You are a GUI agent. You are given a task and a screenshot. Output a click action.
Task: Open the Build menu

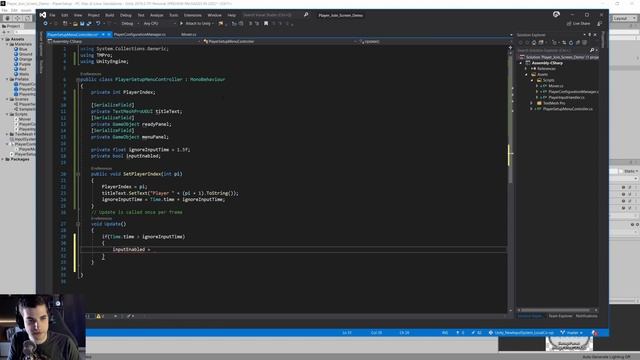click(110, 15)
